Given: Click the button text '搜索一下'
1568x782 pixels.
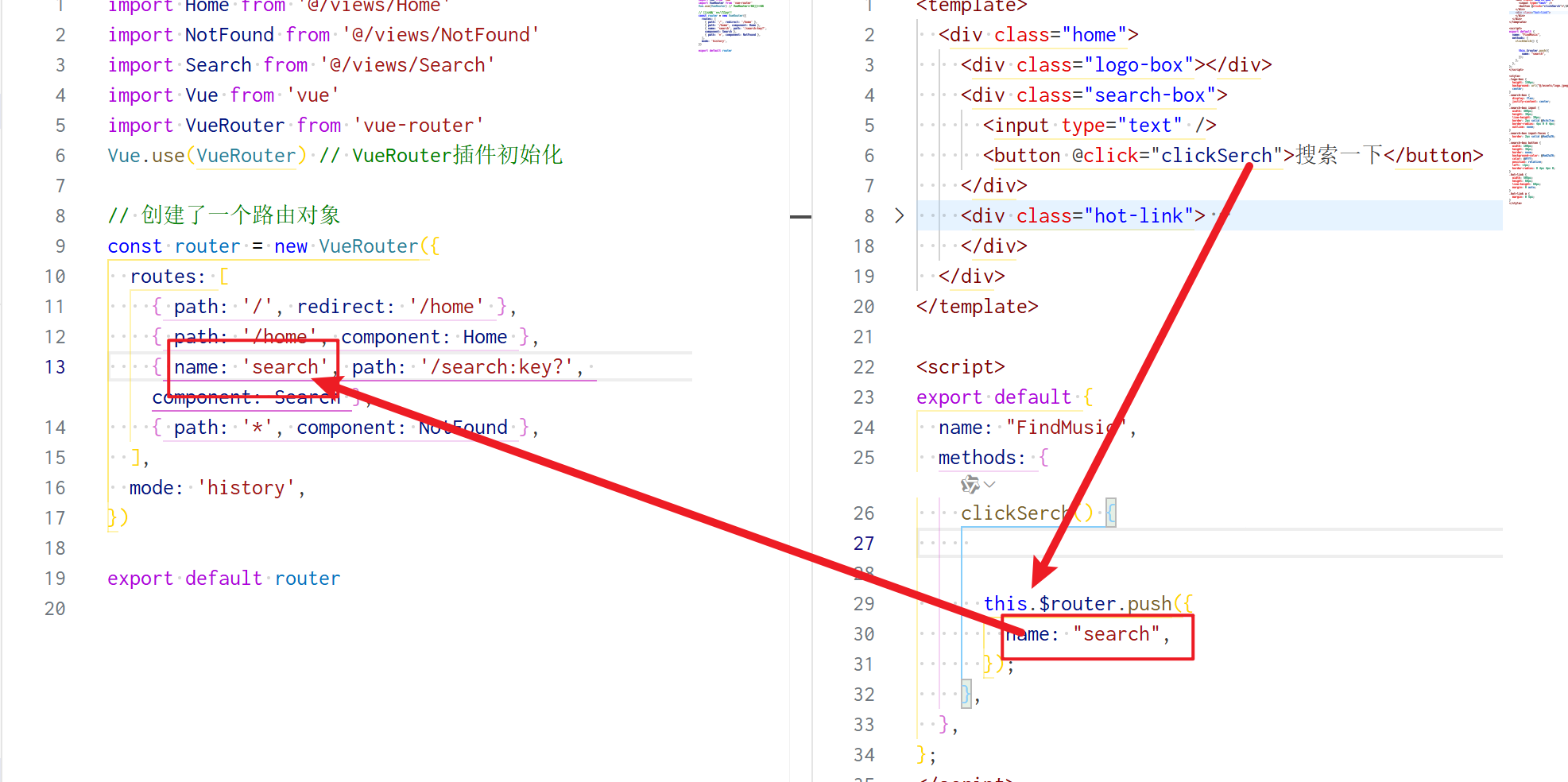Looking at the screenshot, I should tap(1339, 155).
